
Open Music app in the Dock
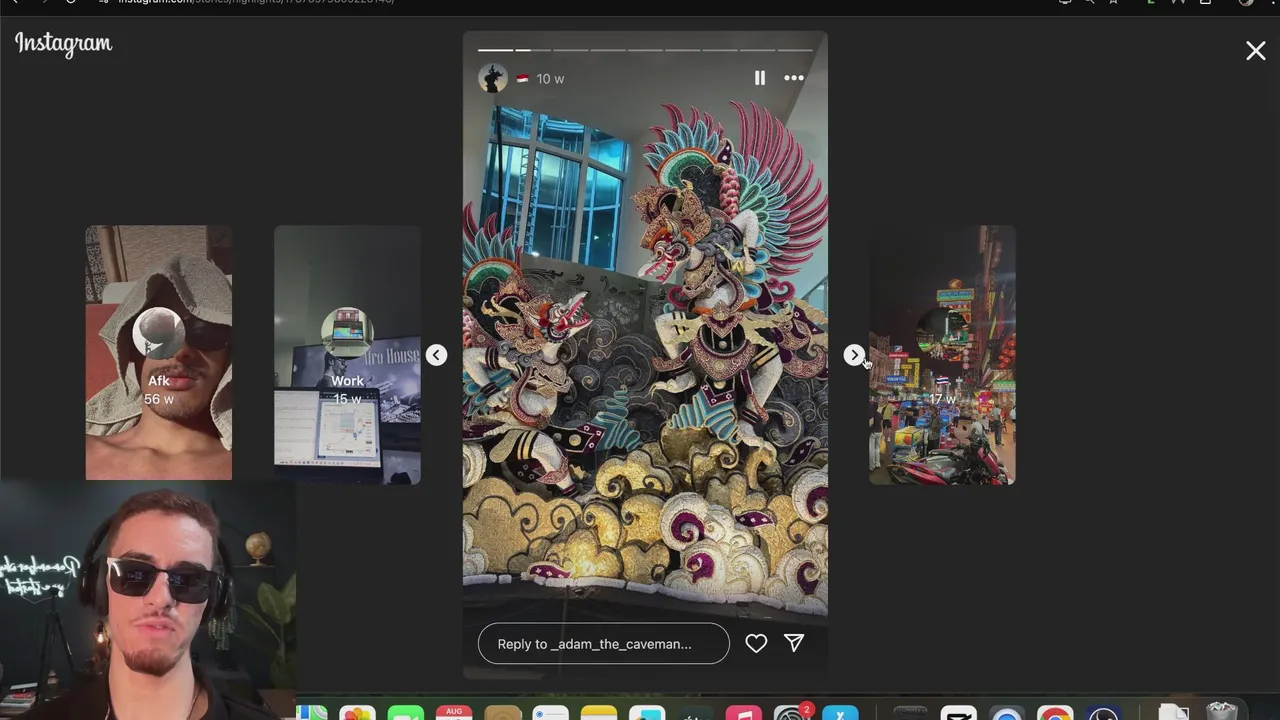(744, 713)
